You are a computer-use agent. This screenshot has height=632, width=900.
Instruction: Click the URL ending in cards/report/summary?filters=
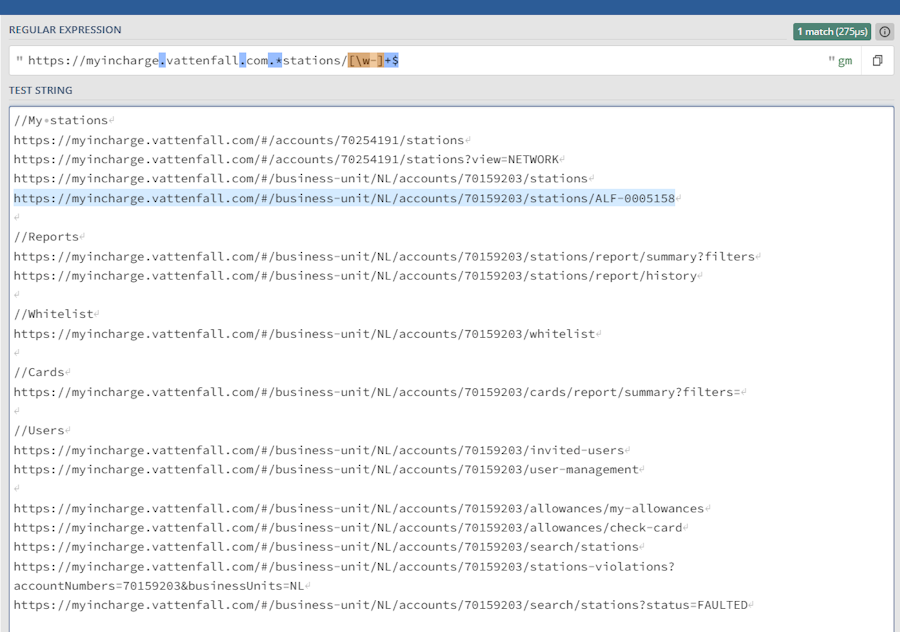(x=377, y=392)
